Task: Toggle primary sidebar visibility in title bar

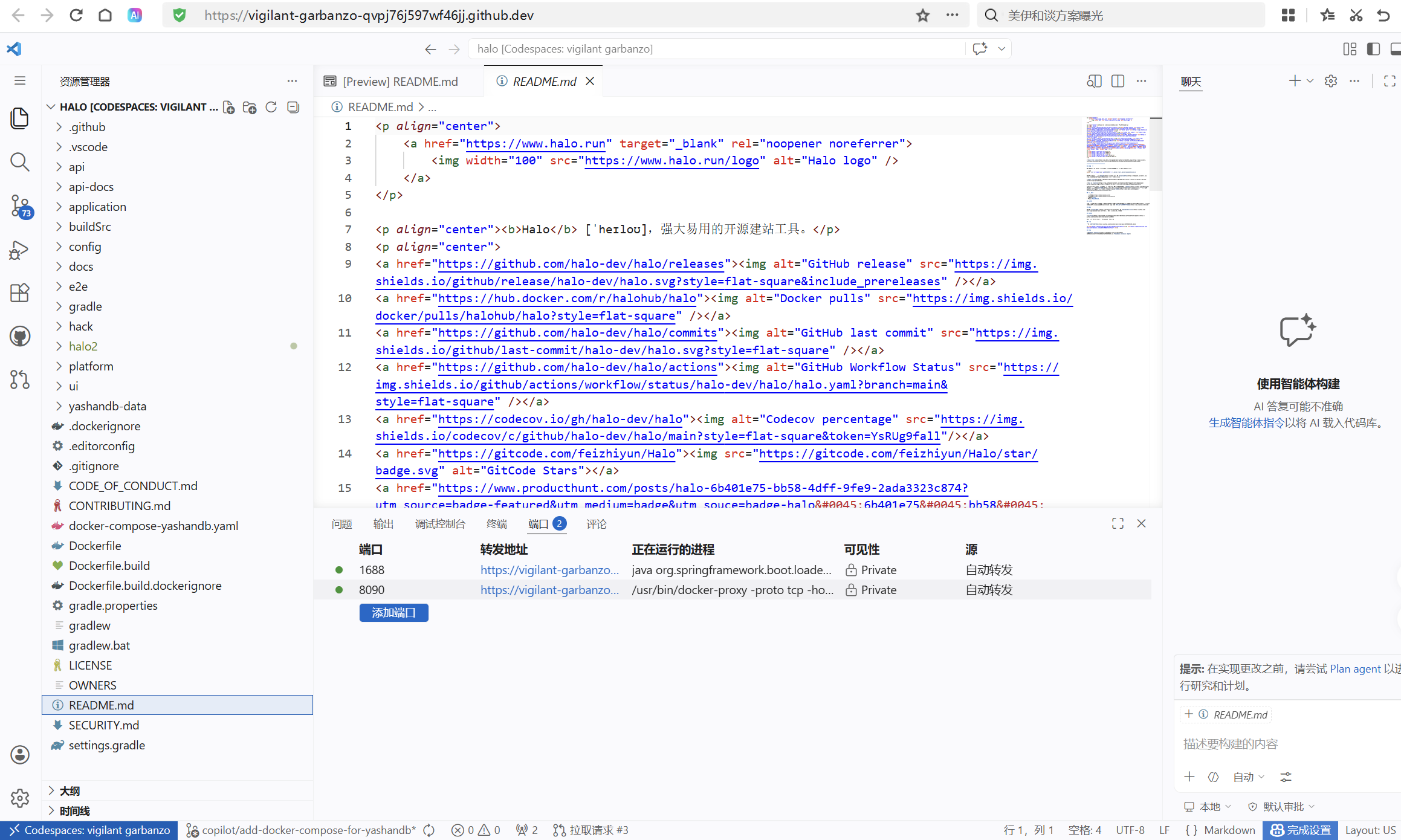Action: click(1373, 49)
